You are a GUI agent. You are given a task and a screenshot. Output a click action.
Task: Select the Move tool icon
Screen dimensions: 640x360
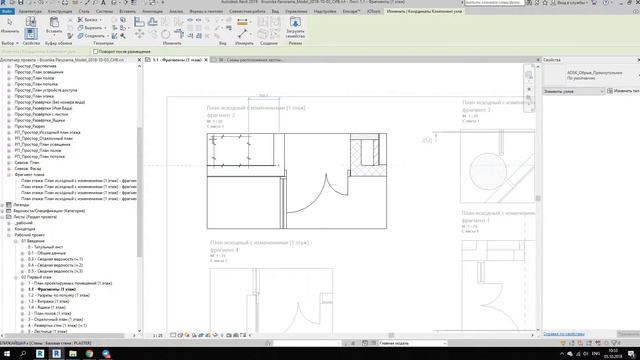pos(139,34)
